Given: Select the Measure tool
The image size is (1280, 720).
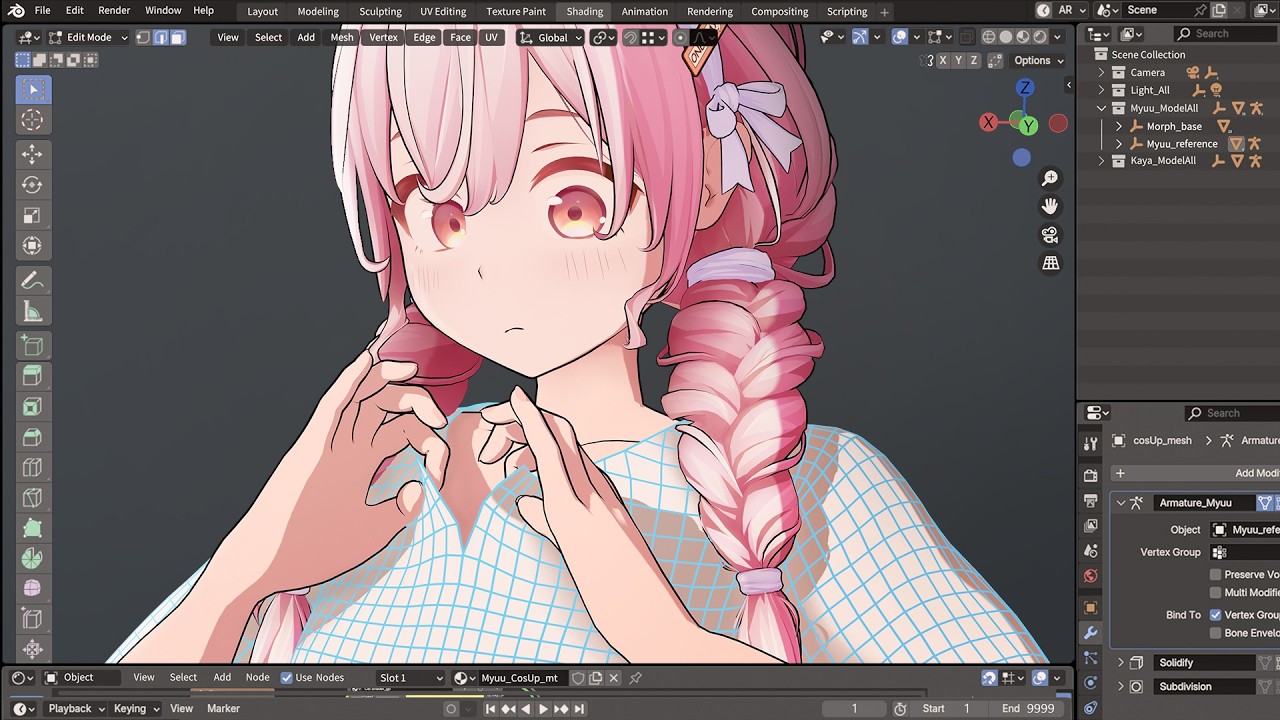Looking at the screenshot, I should 32,312.
